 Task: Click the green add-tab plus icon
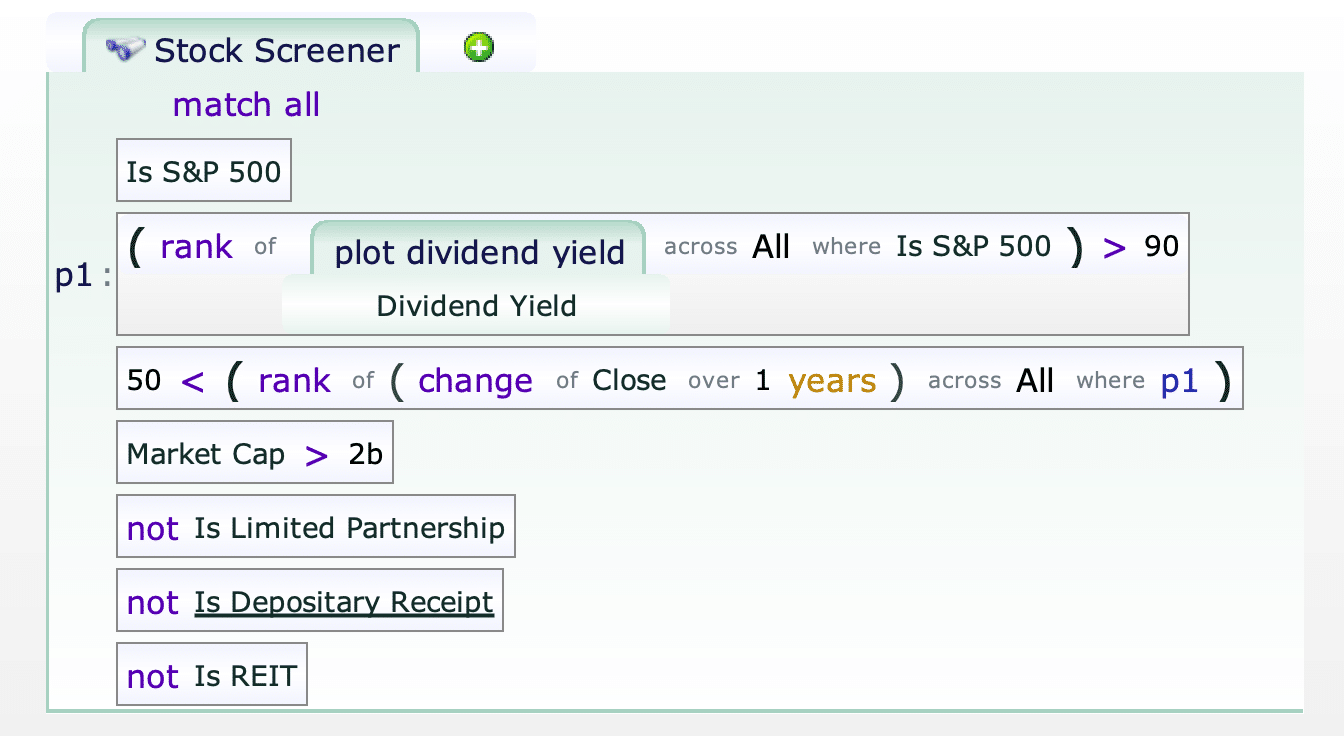pyautogui.click(x=479, y=47)
